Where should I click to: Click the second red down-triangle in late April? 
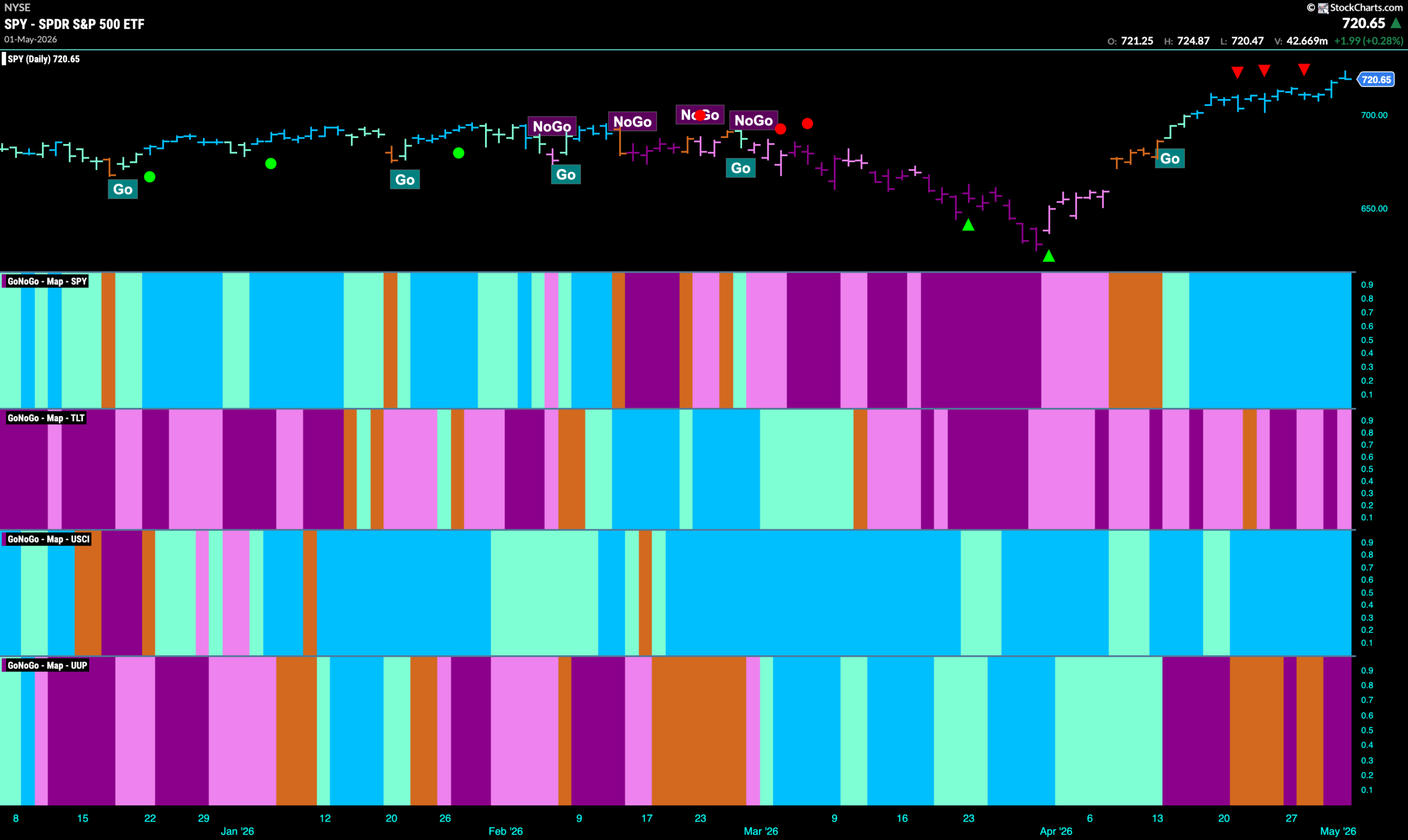1264,71
